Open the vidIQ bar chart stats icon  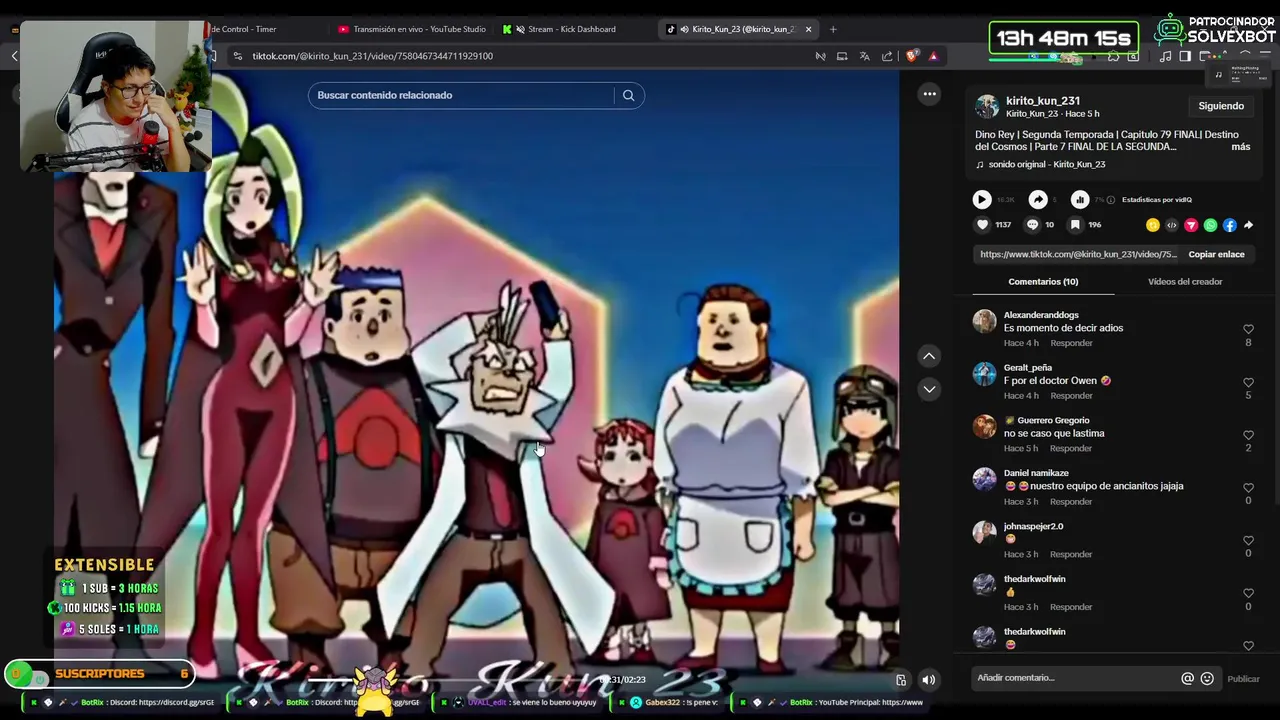(x=1080, y=200)
